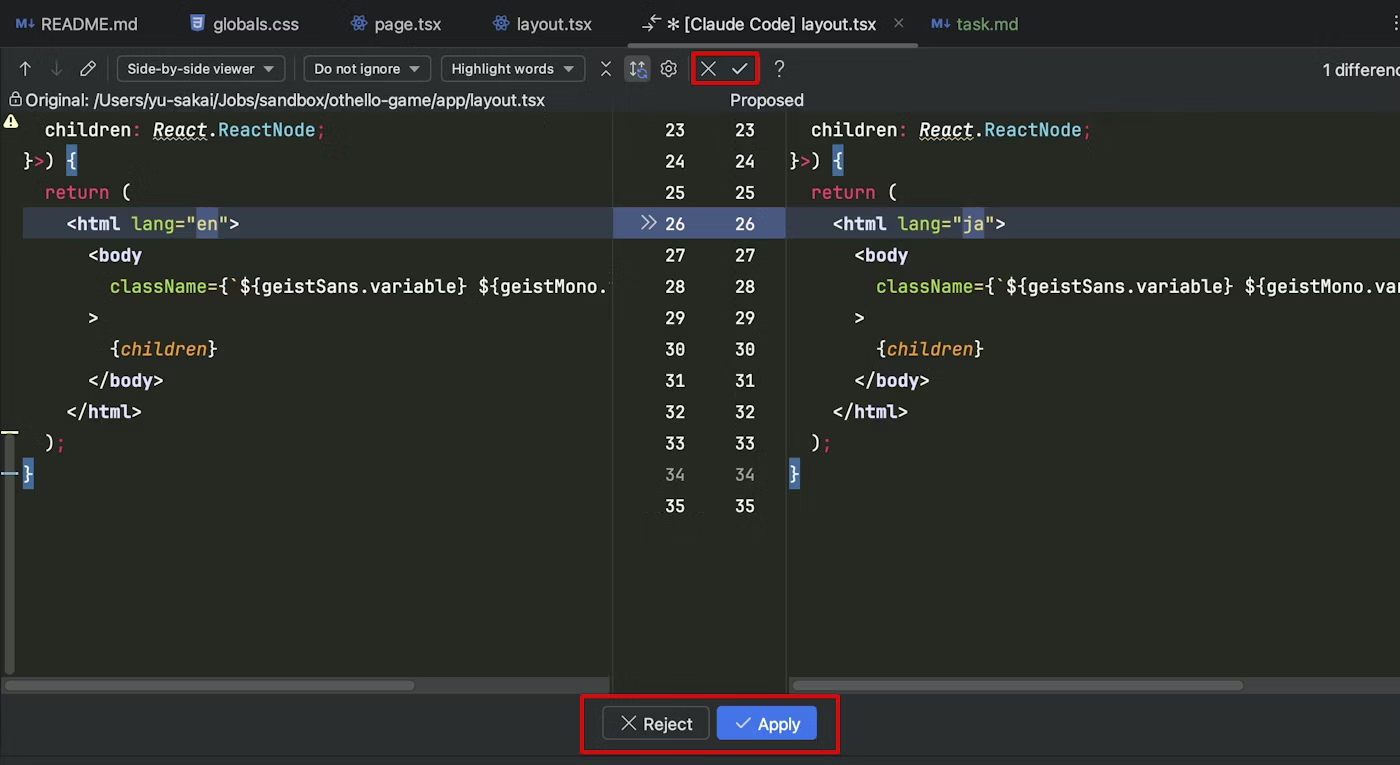The image size is (1400, 765).
Task: Click the README.md markdown file icon
Action: point(24,24)
